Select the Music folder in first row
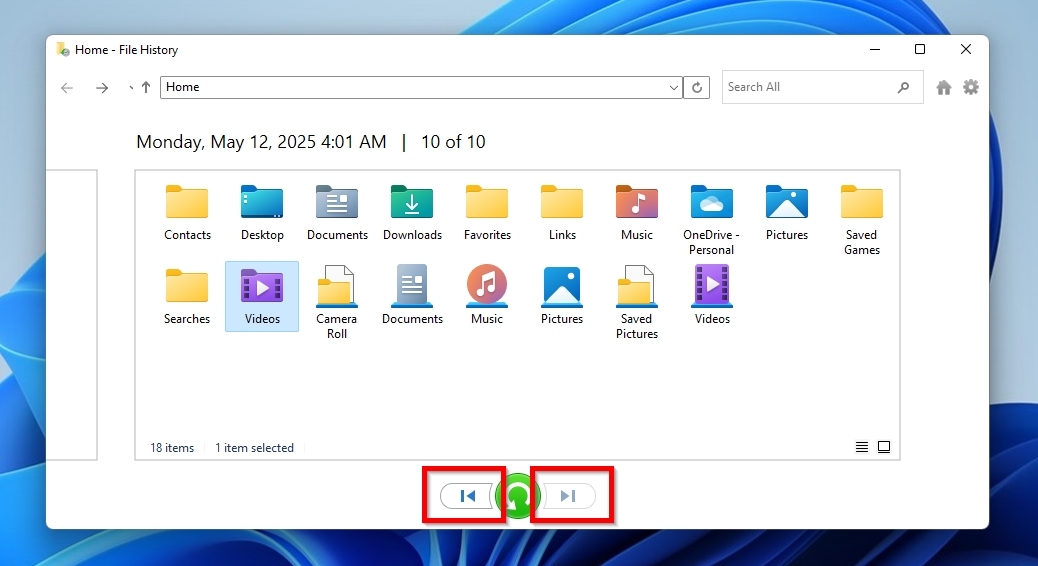This screenshot has width=1038, height=566. click(637, 213)
